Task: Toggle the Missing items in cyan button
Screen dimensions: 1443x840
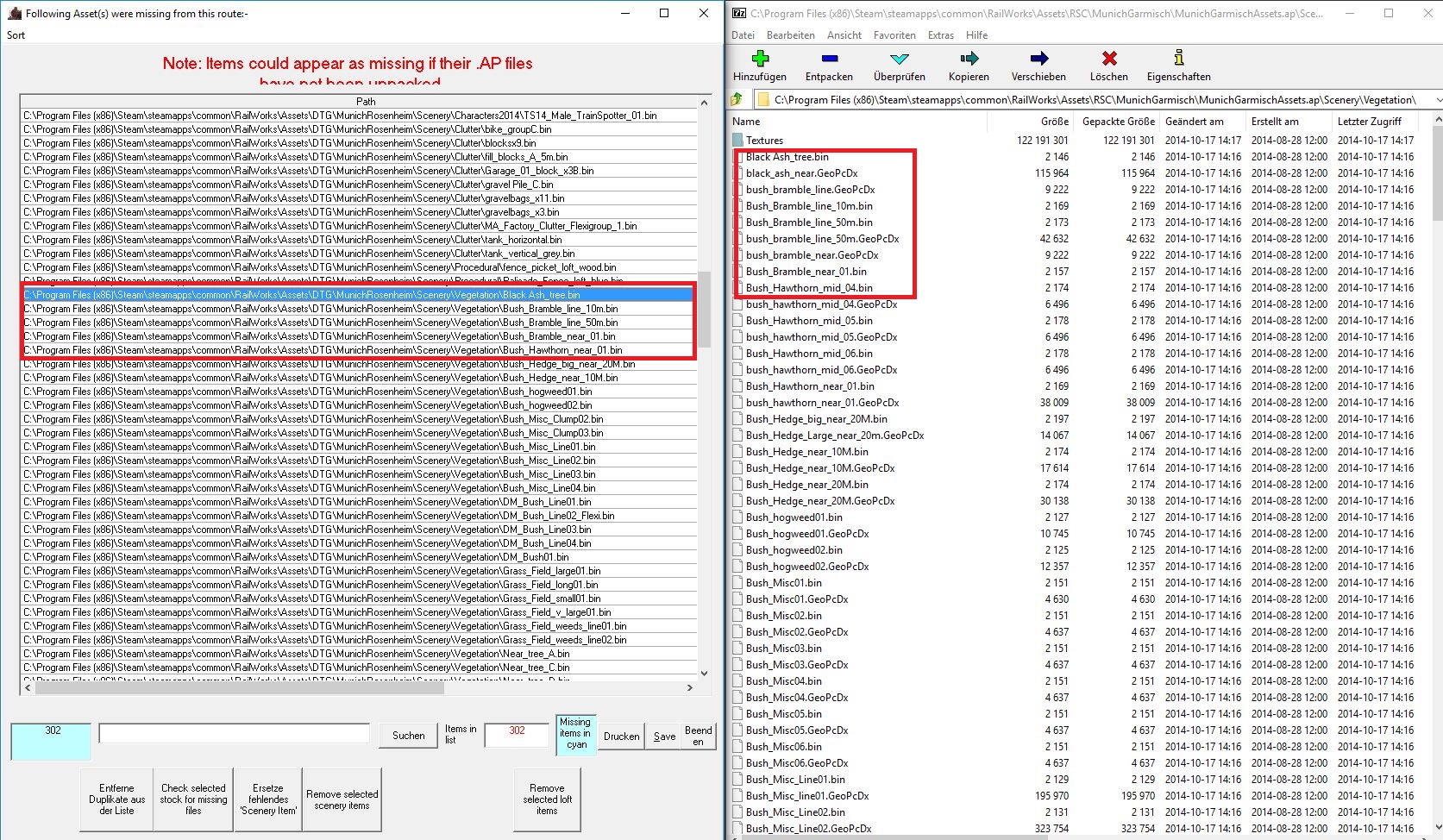Action: click(x=575, y=734)
